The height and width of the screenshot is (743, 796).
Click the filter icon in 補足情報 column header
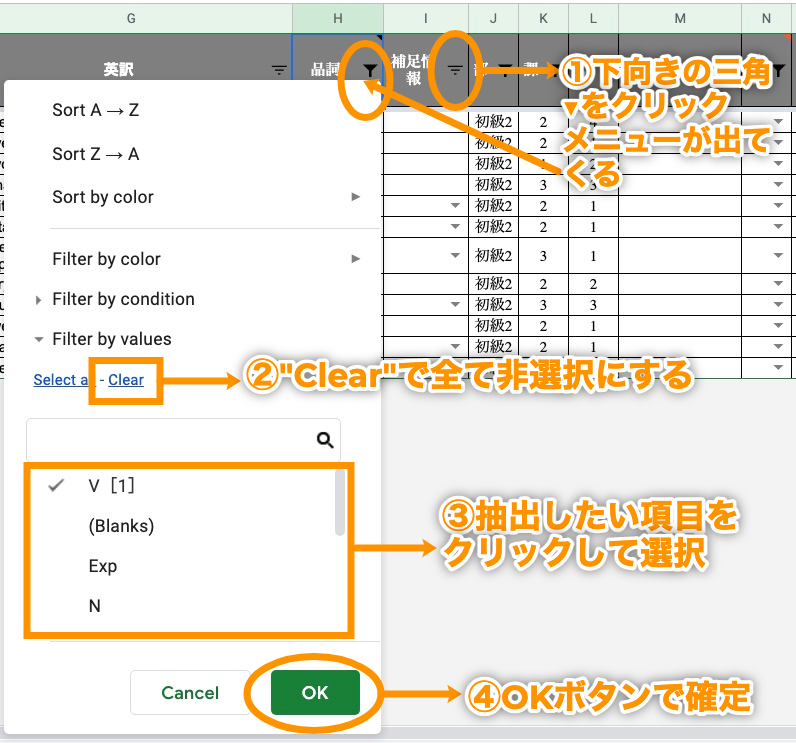pyautogui.click(x=455, y=70)
